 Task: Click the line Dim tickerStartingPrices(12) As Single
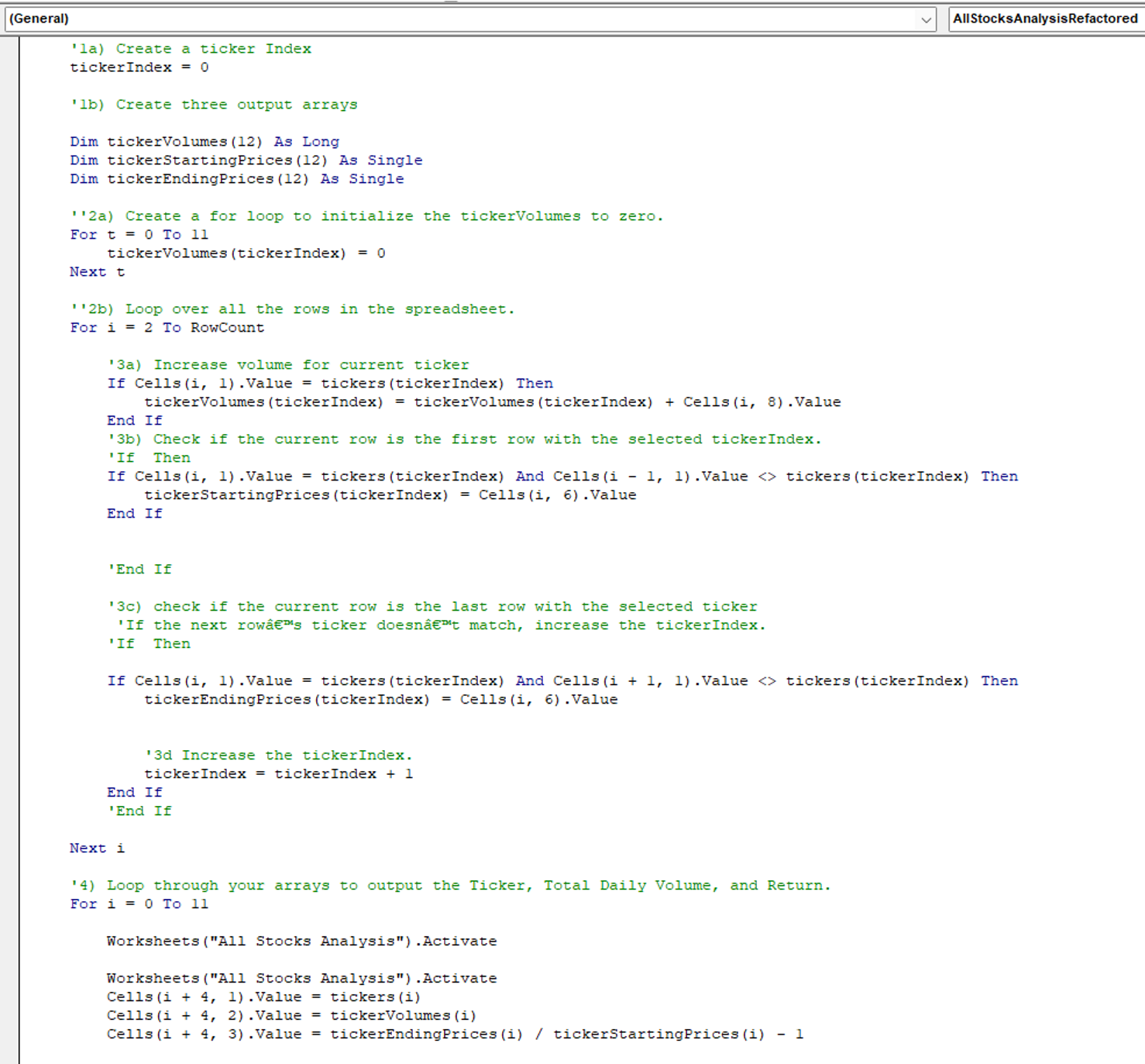[246, 160]
